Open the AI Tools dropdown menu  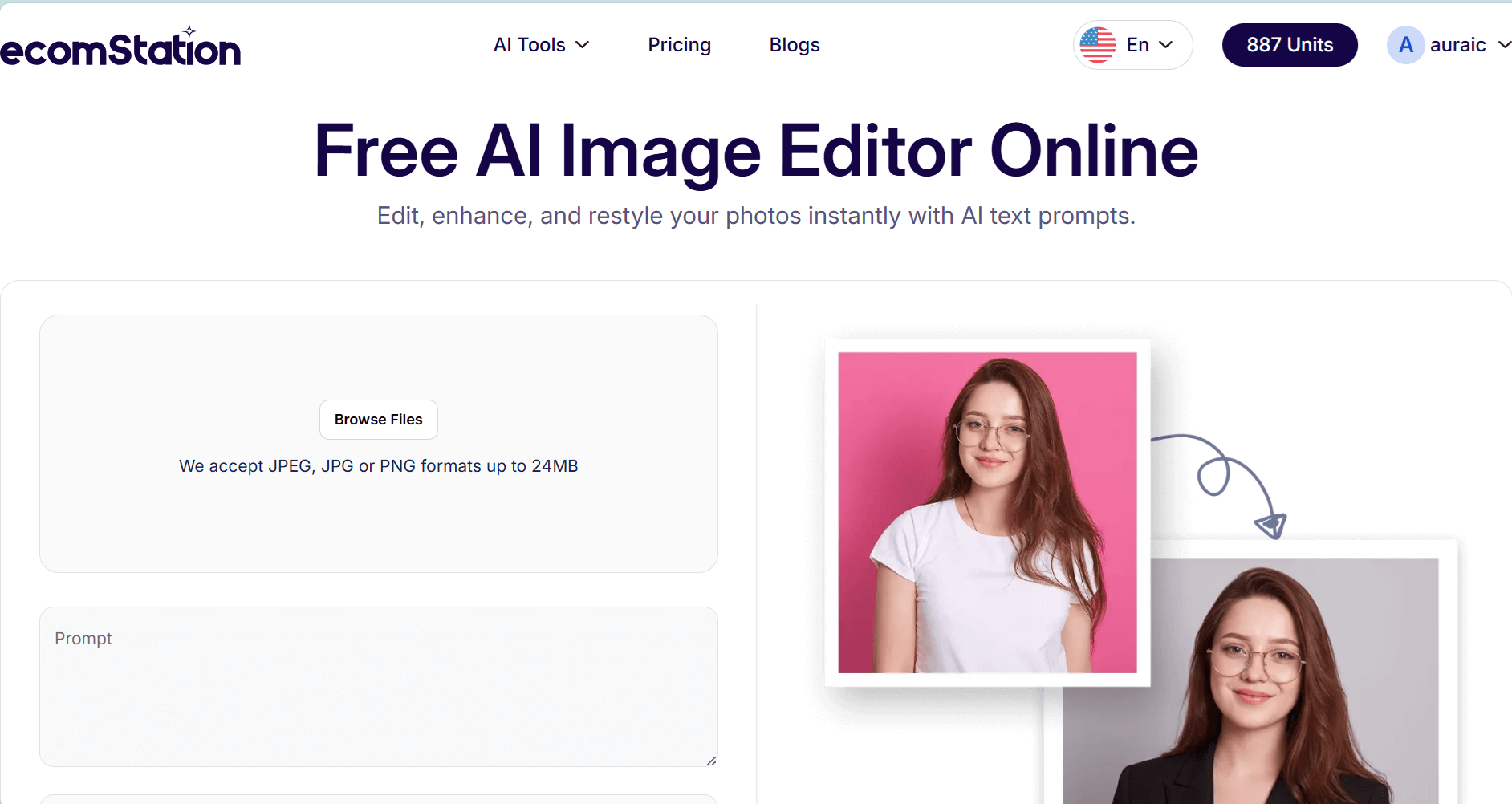coord(542,45)
